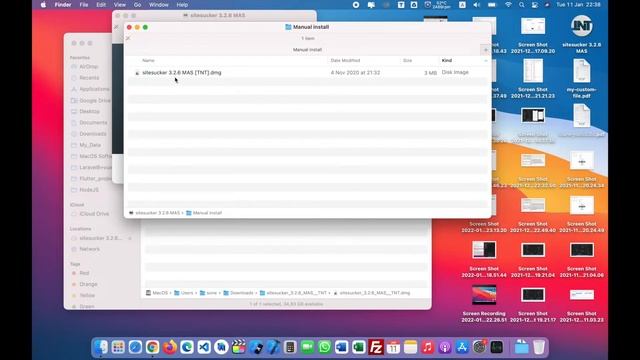Click the sitesucker 3.2.6 MAS desktop volume icon

(x=581, y=27)
